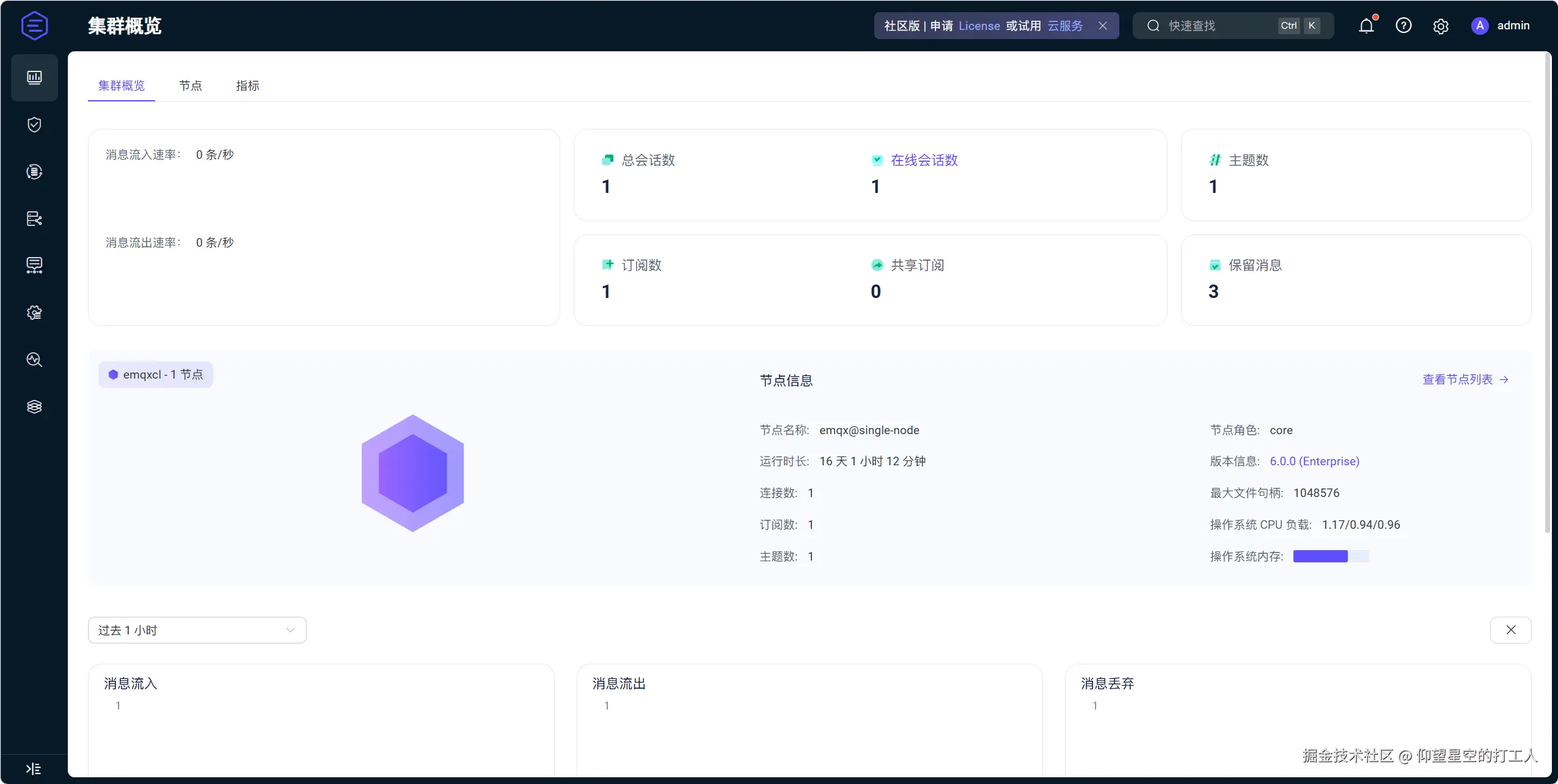Click the notification bell icon
The width and height of the screenshot is (1558, 784).
coord(1366,26)
